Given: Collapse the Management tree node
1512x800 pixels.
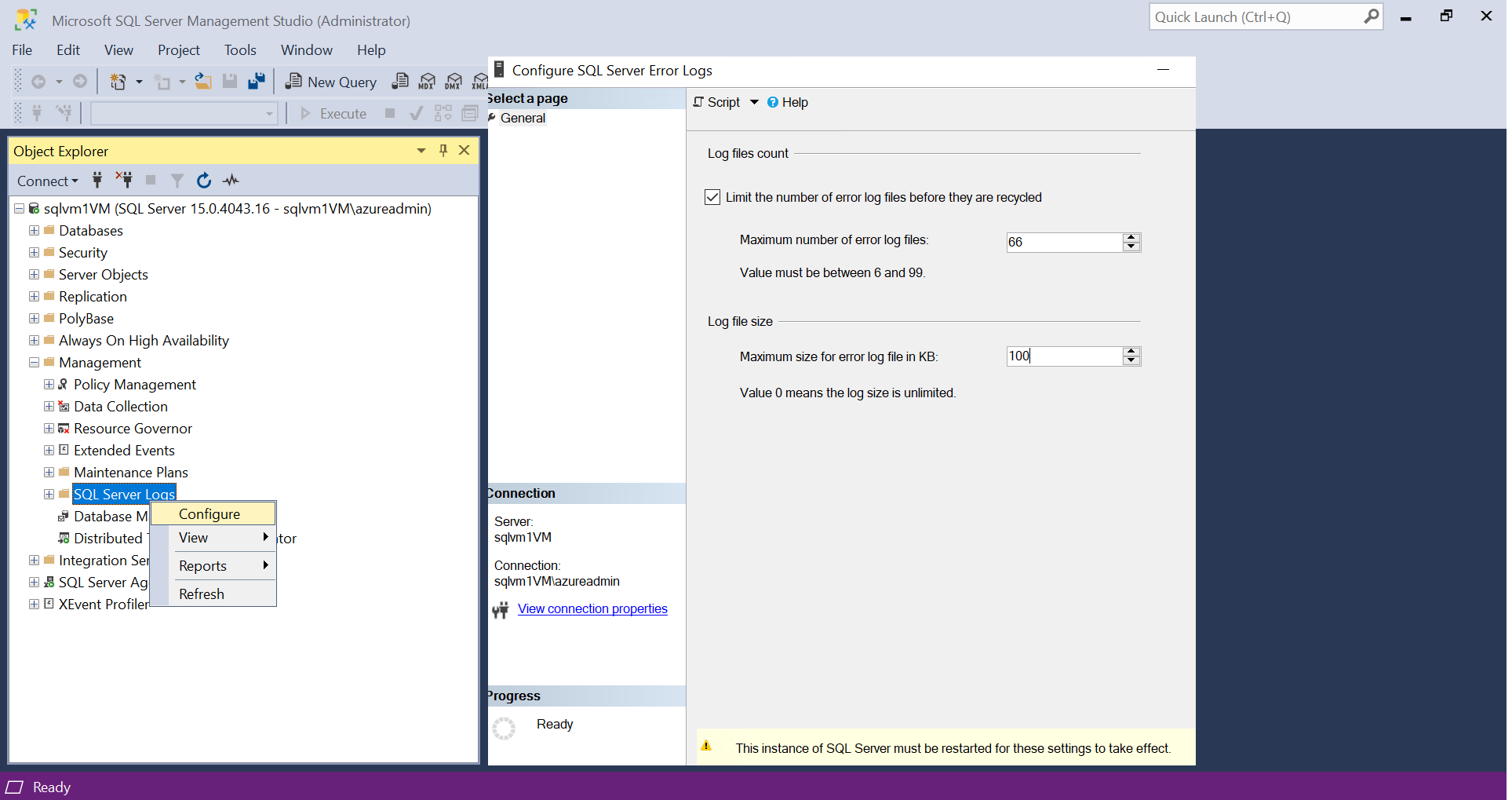Looking at the screenshot, I should [34, 363].
